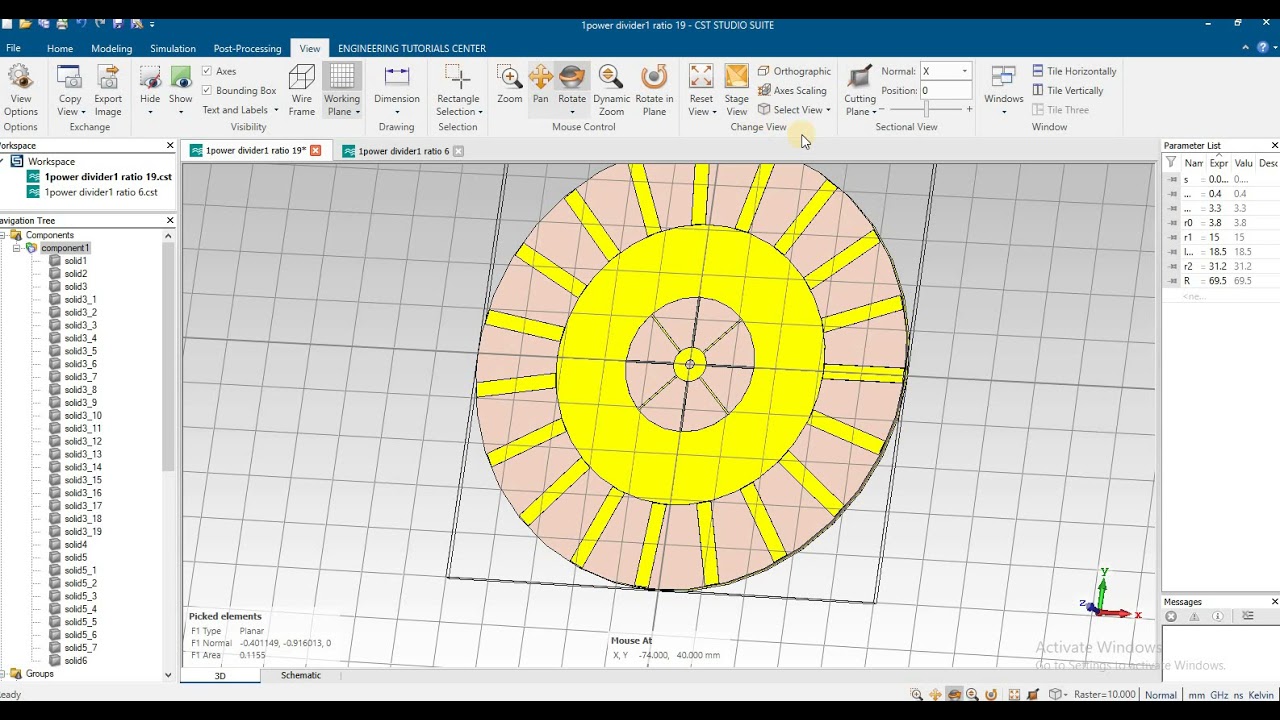Click the Cutting Plane button

(860, 90)
